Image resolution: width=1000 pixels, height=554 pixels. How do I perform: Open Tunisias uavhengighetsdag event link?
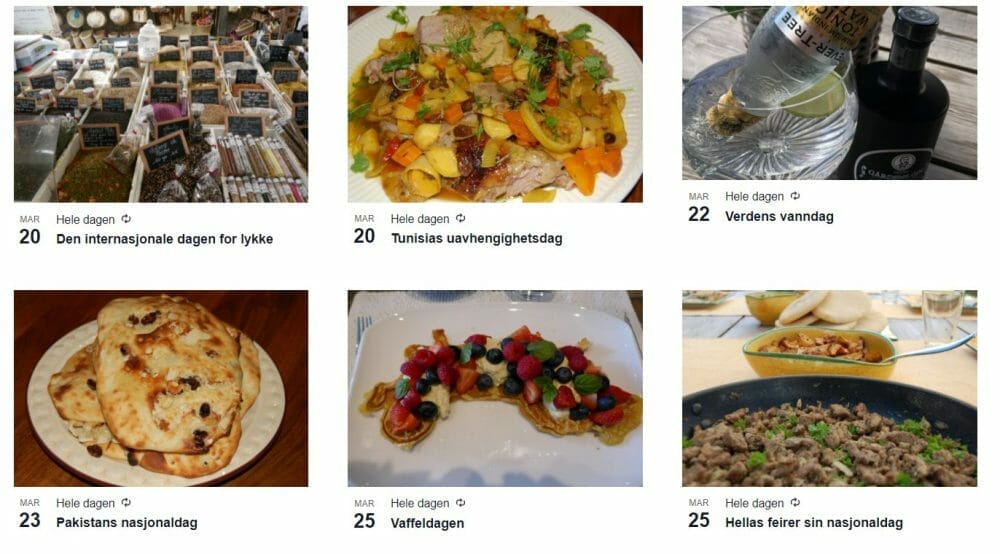pos(476,238)
